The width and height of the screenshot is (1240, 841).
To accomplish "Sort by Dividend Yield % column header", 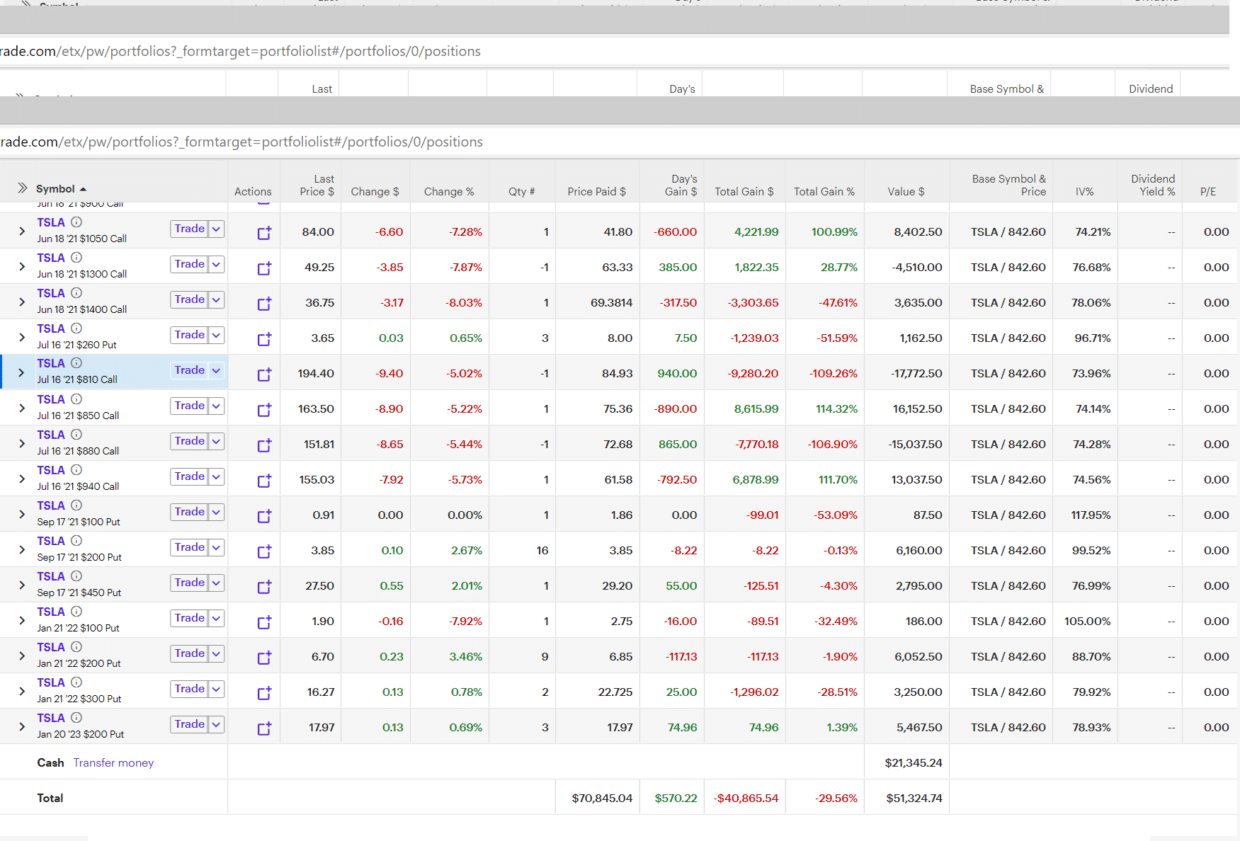I will click(1153, 185).
